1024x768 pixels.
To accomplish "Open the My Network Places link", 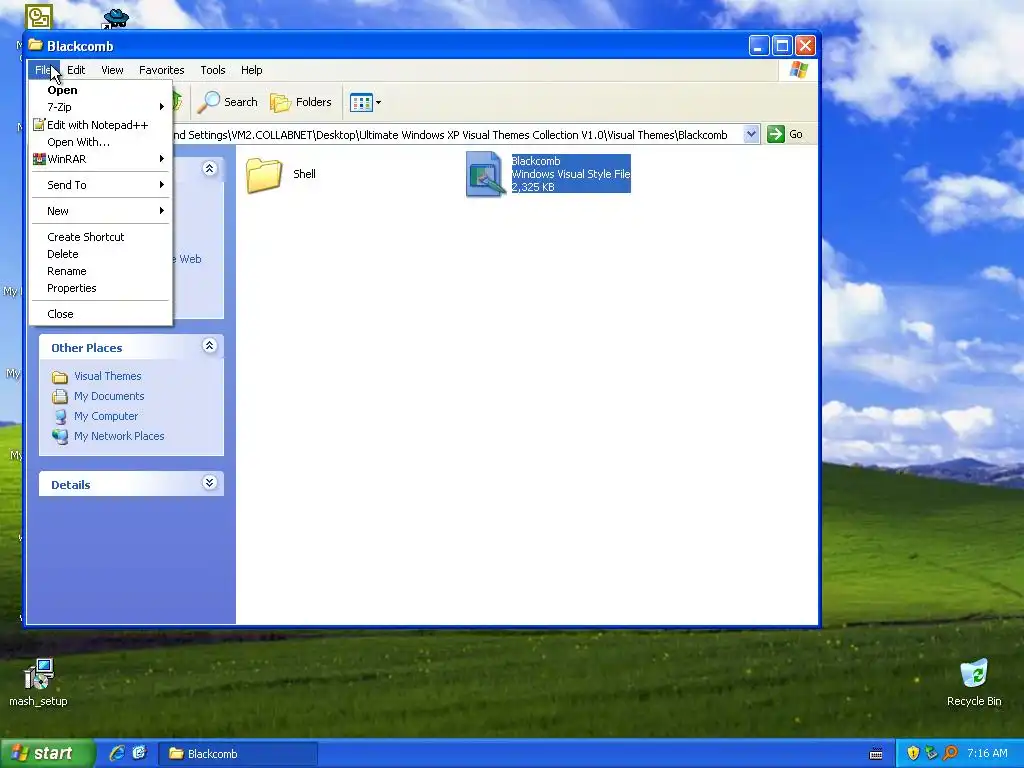I will click(119, 436).
